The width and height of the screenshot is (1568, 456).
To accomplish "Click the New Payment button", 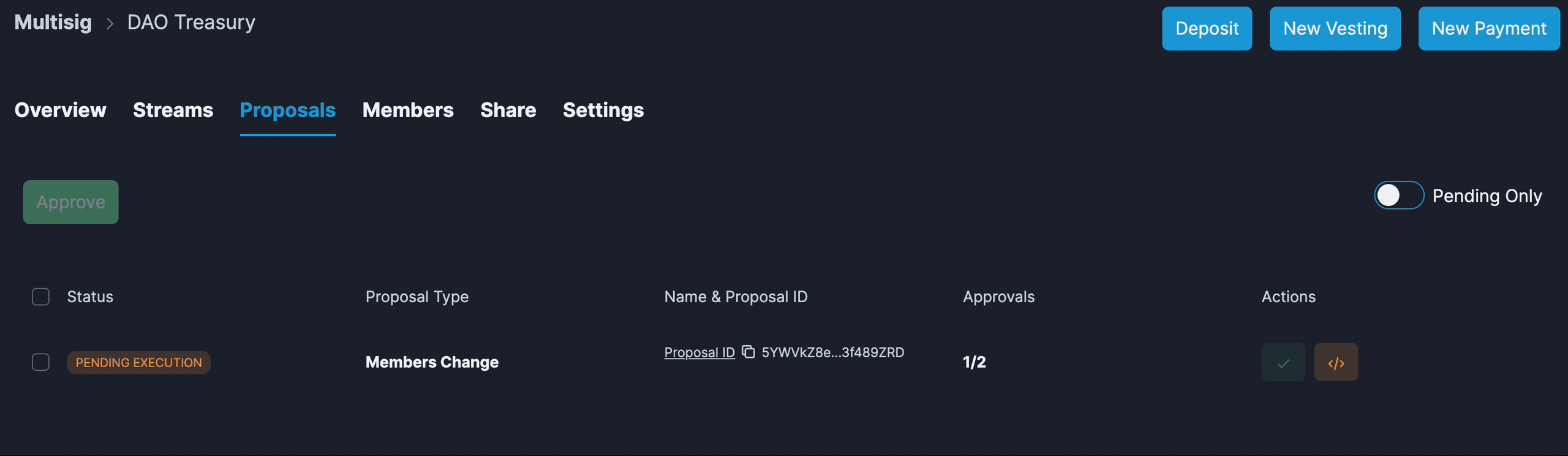I will click(x=1489, y=29).
